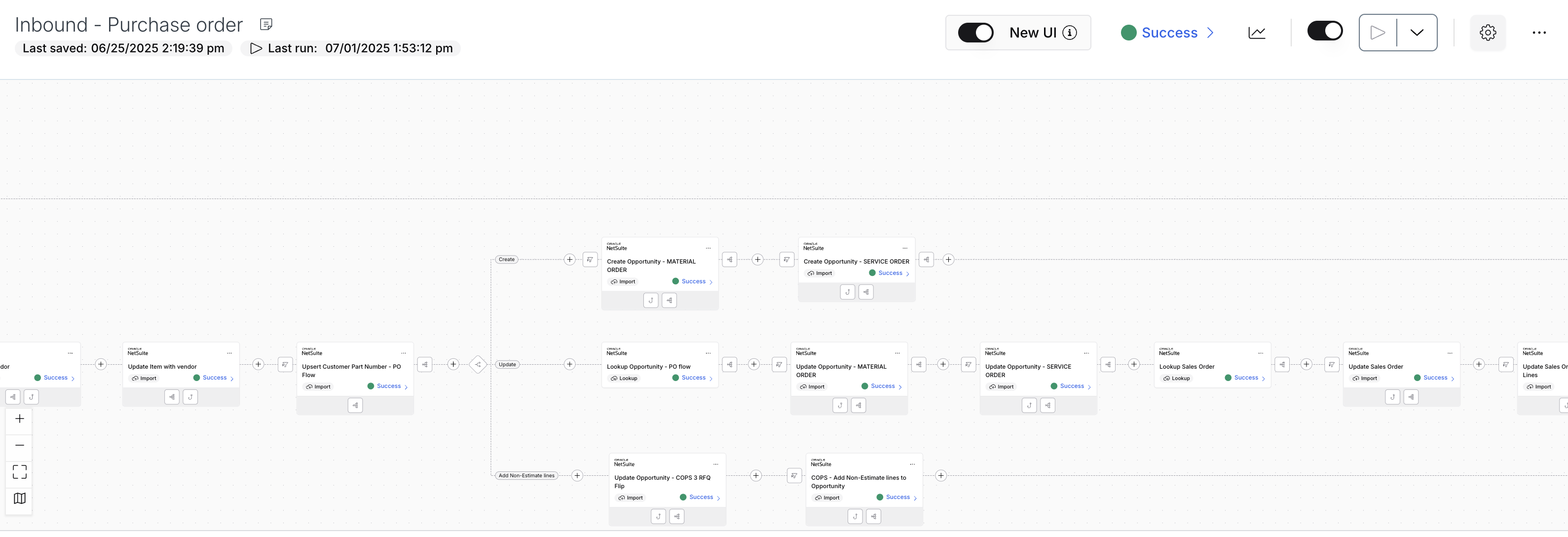Open flow settings gear
This screenshot has height=537, width=1568.
pyautogui.click(x=1488, y=33)
